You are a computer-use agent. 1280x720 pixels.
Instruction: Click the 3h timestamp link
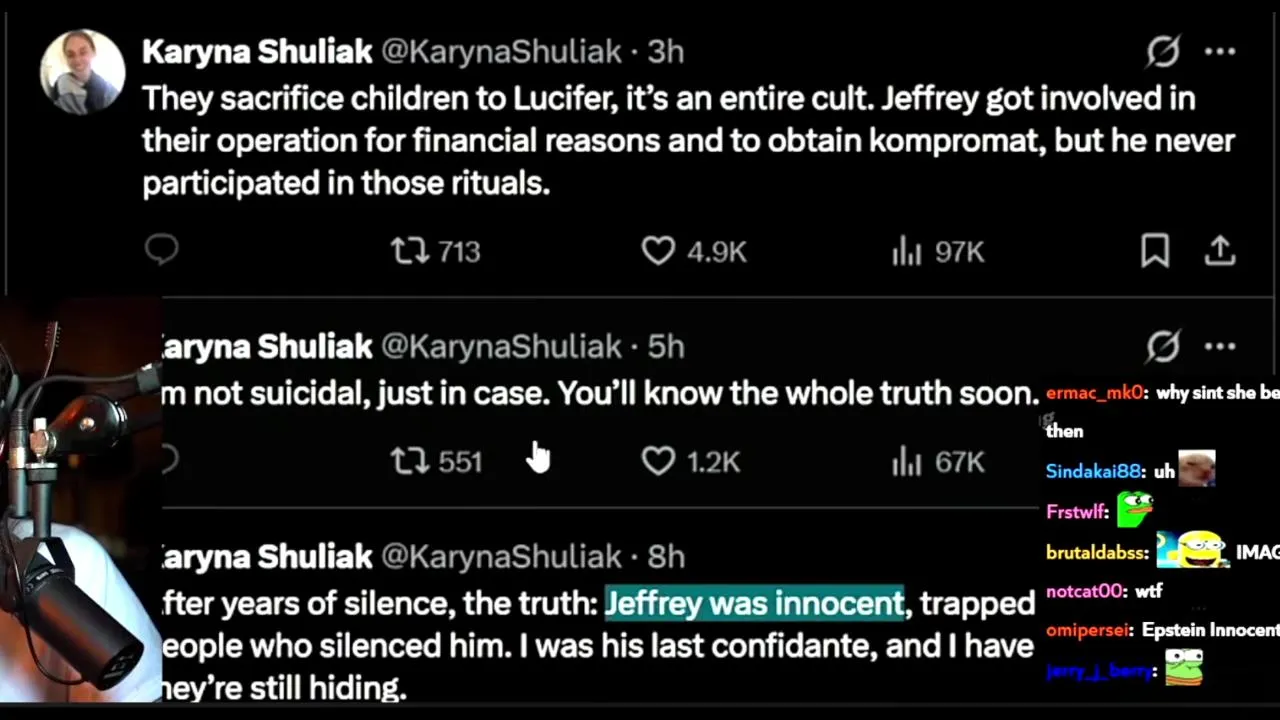[x=665, y=52]
